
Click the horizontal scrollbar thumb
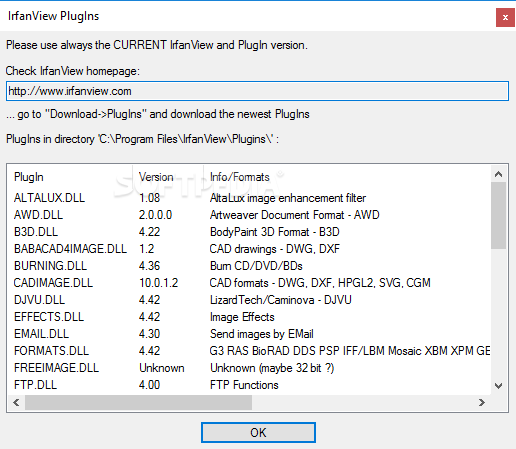(138, 402)
